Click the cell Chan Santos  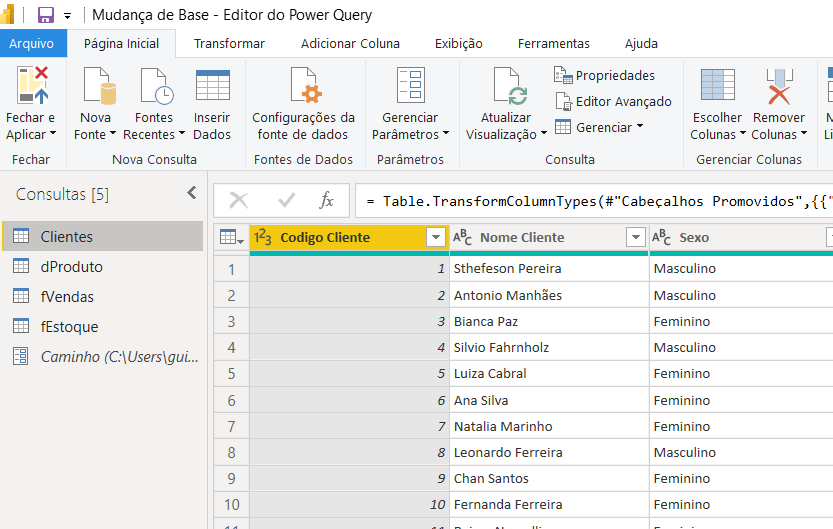(x=549, y=479)
